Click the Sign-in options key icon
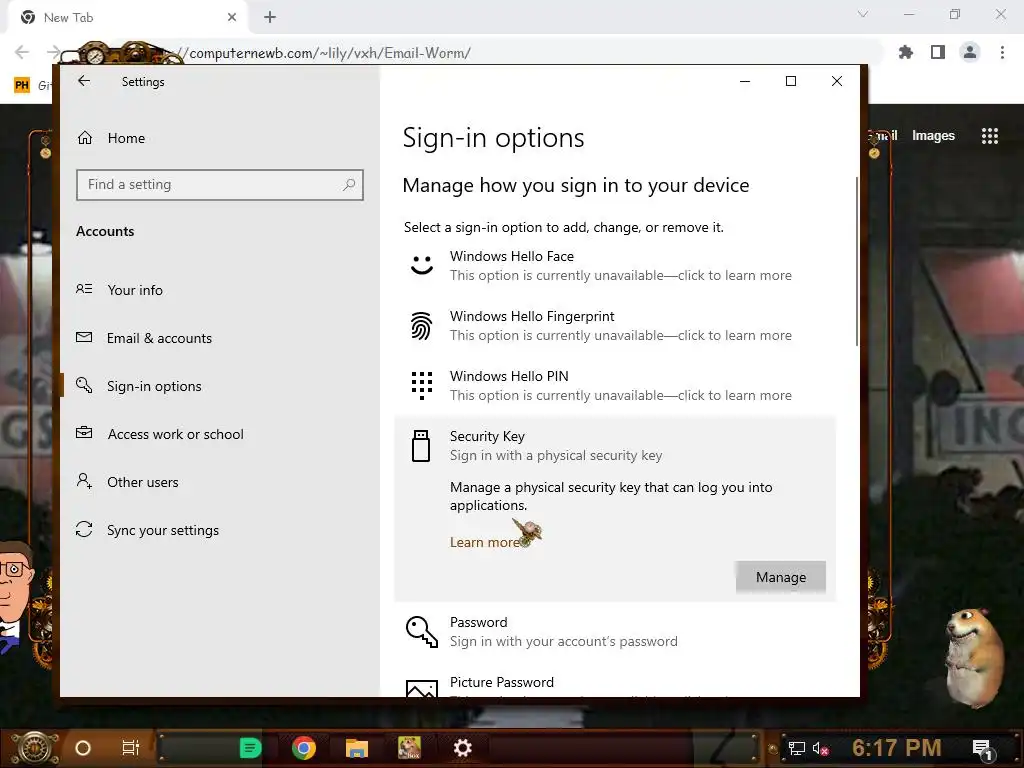This screenshot has width=1024, height=768. pyautogui.click(x=84, y=385)
